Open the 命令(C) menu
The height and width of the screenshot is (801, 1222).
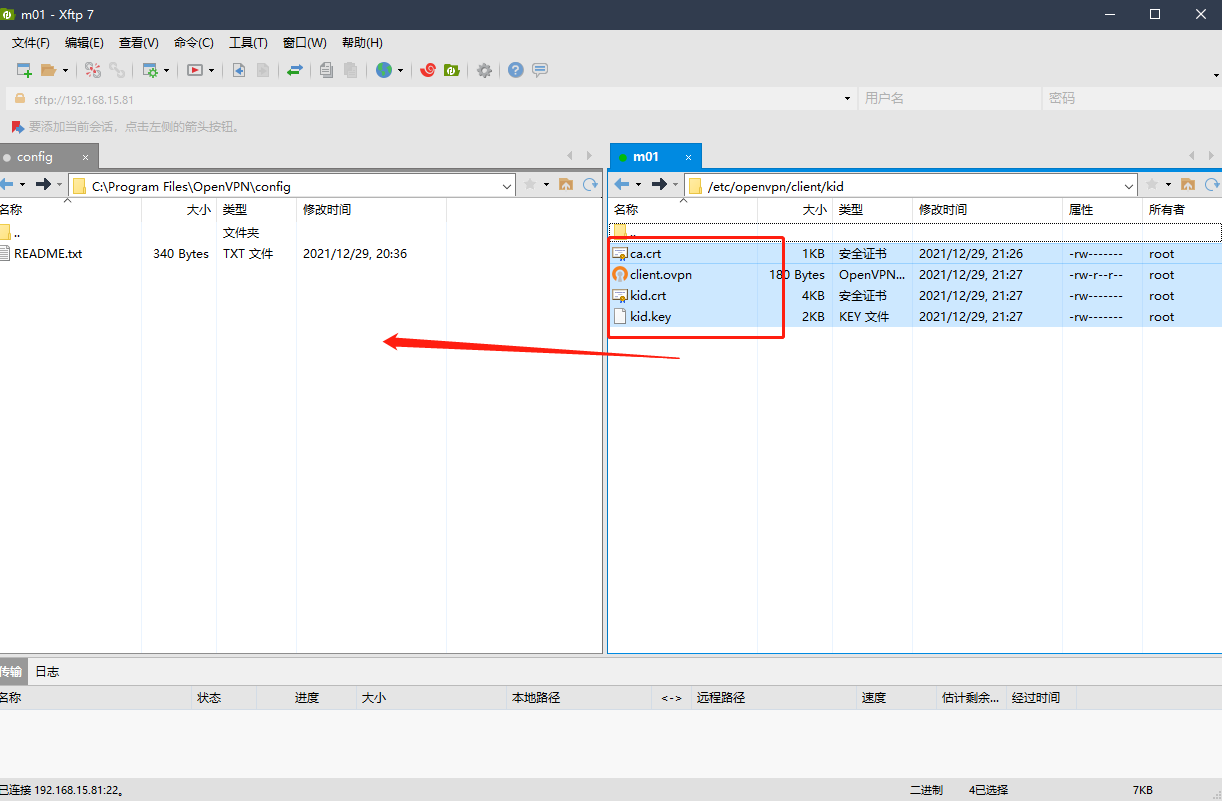194,43
